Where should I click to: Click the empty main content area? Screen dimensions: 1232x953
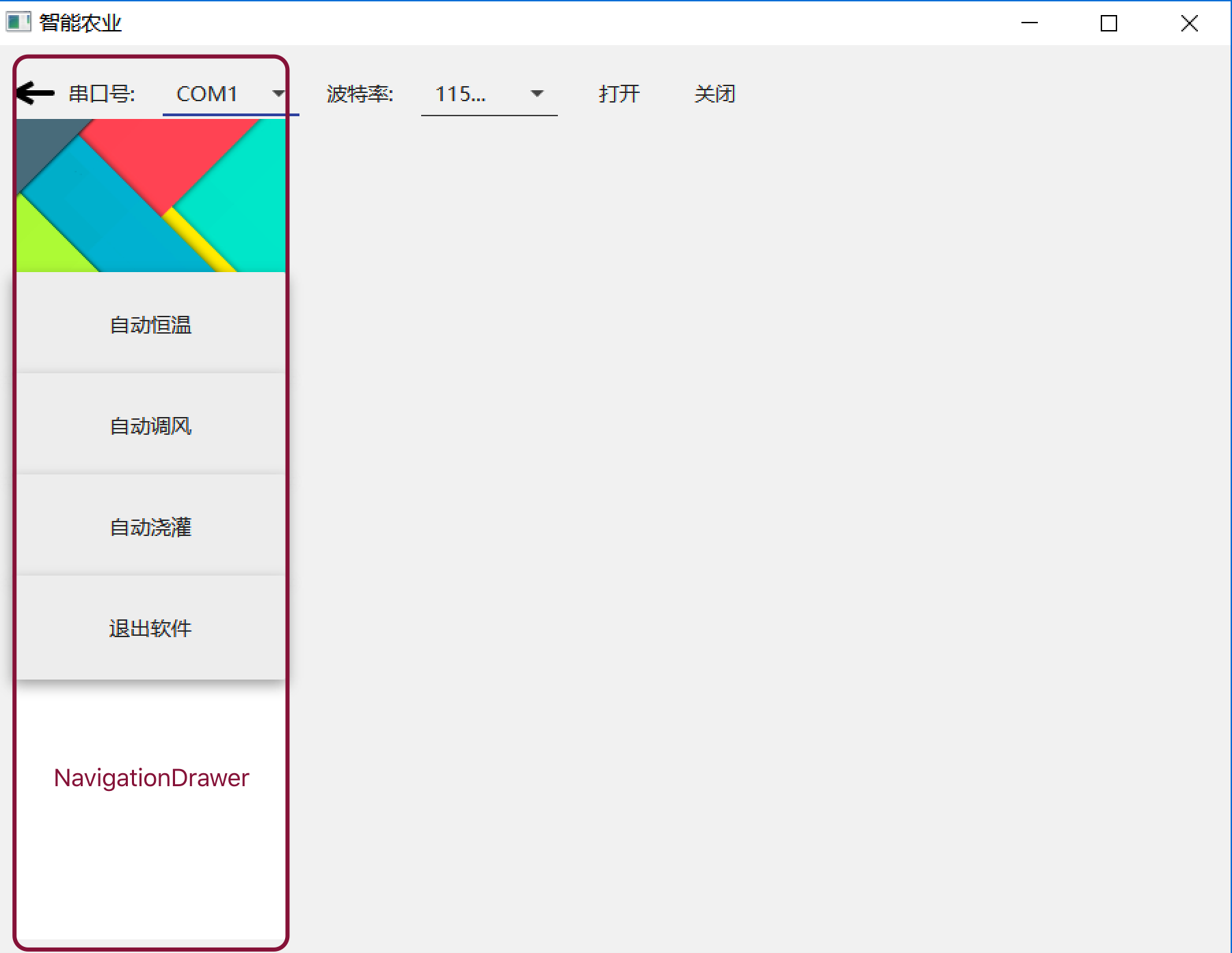pos(752,479)
